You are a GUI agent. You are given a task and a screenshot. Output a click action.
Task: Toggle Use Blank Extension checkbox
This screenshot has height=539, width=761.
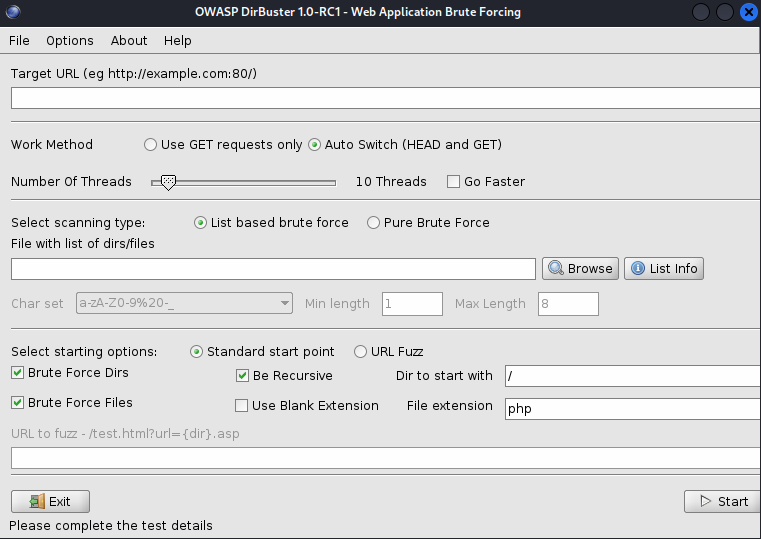242,406
